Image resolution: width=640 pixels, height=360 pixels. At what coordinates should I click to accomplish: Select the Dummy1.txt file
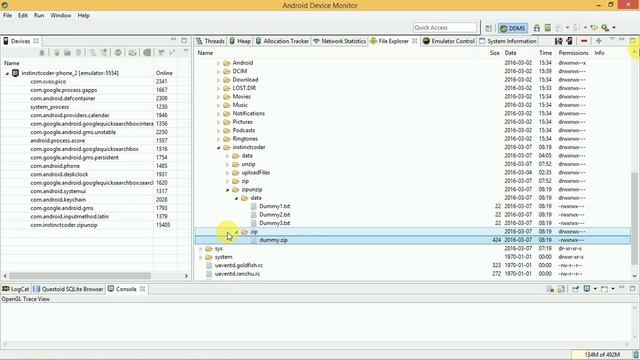(x=274, y=206)
